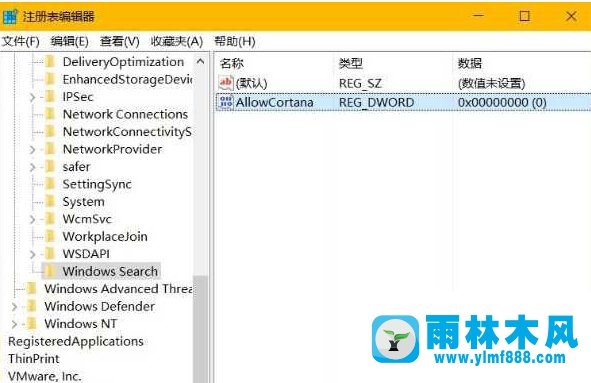Image resolution: width=591 pixels, height=383 pixels.
Task: Click the IPSec folder icon
Action: 50,97
